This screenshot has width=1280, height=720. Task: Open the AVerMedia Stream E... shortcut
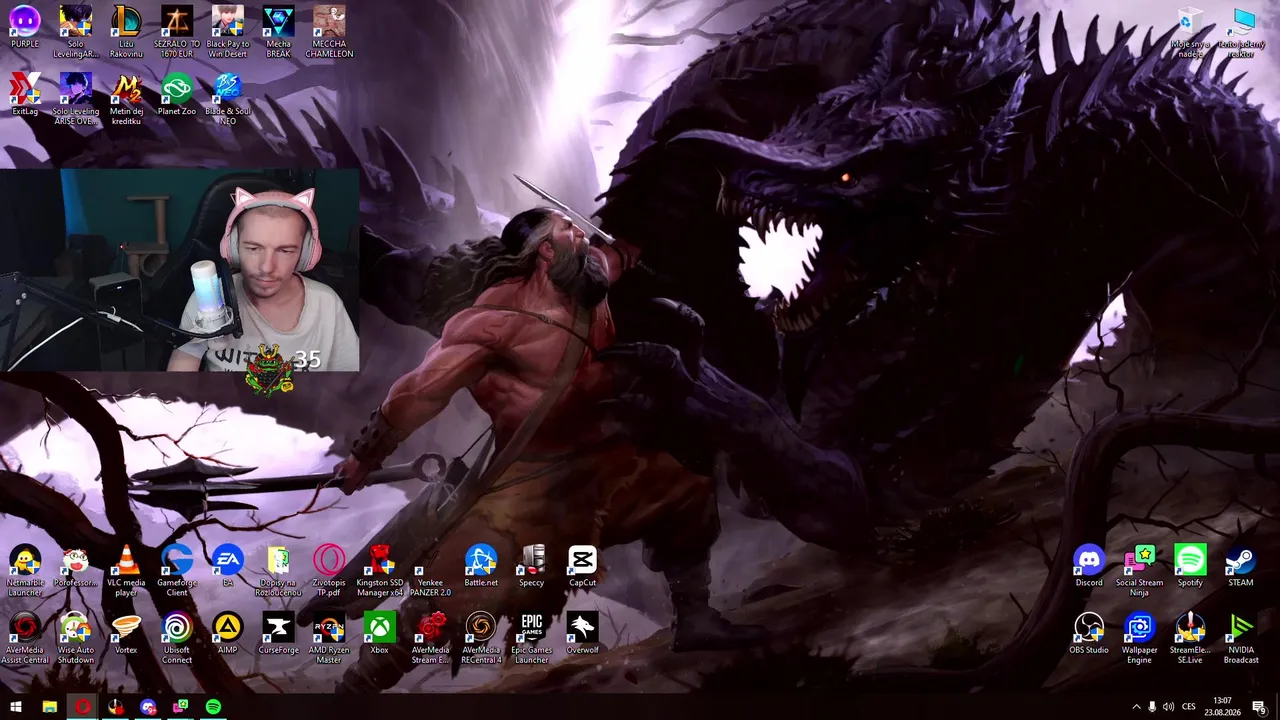click(x=430, y=638)
